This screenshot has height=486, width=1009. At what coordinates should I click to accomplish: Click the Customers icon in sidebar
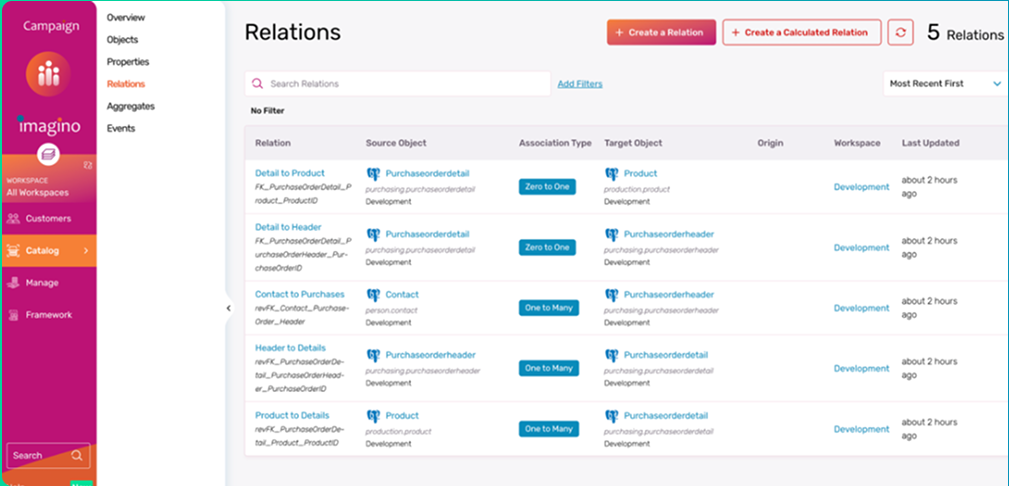point(14,218)
